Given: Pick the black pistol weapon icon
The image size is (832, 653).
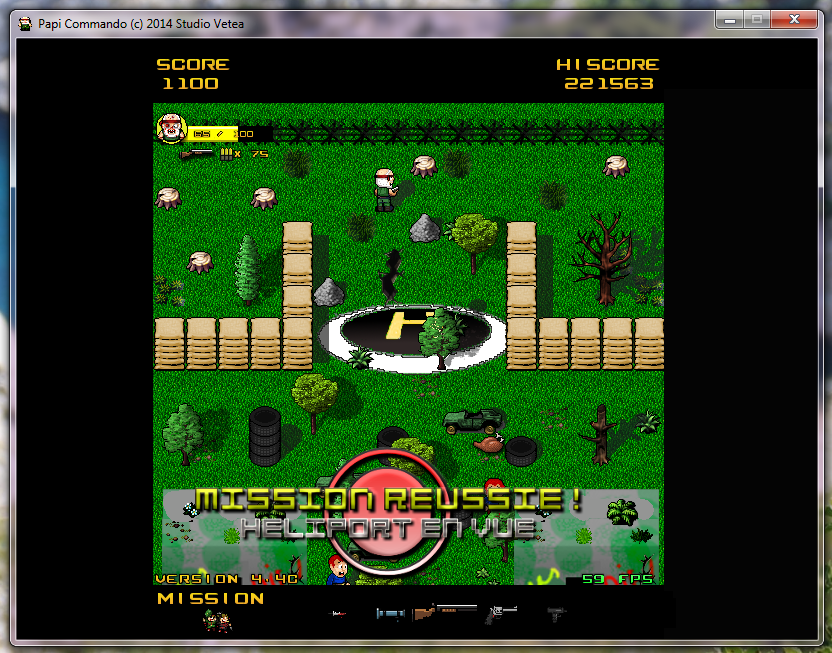Looking at the screenshot, I should pyautogui.click(x=557, y=614).
